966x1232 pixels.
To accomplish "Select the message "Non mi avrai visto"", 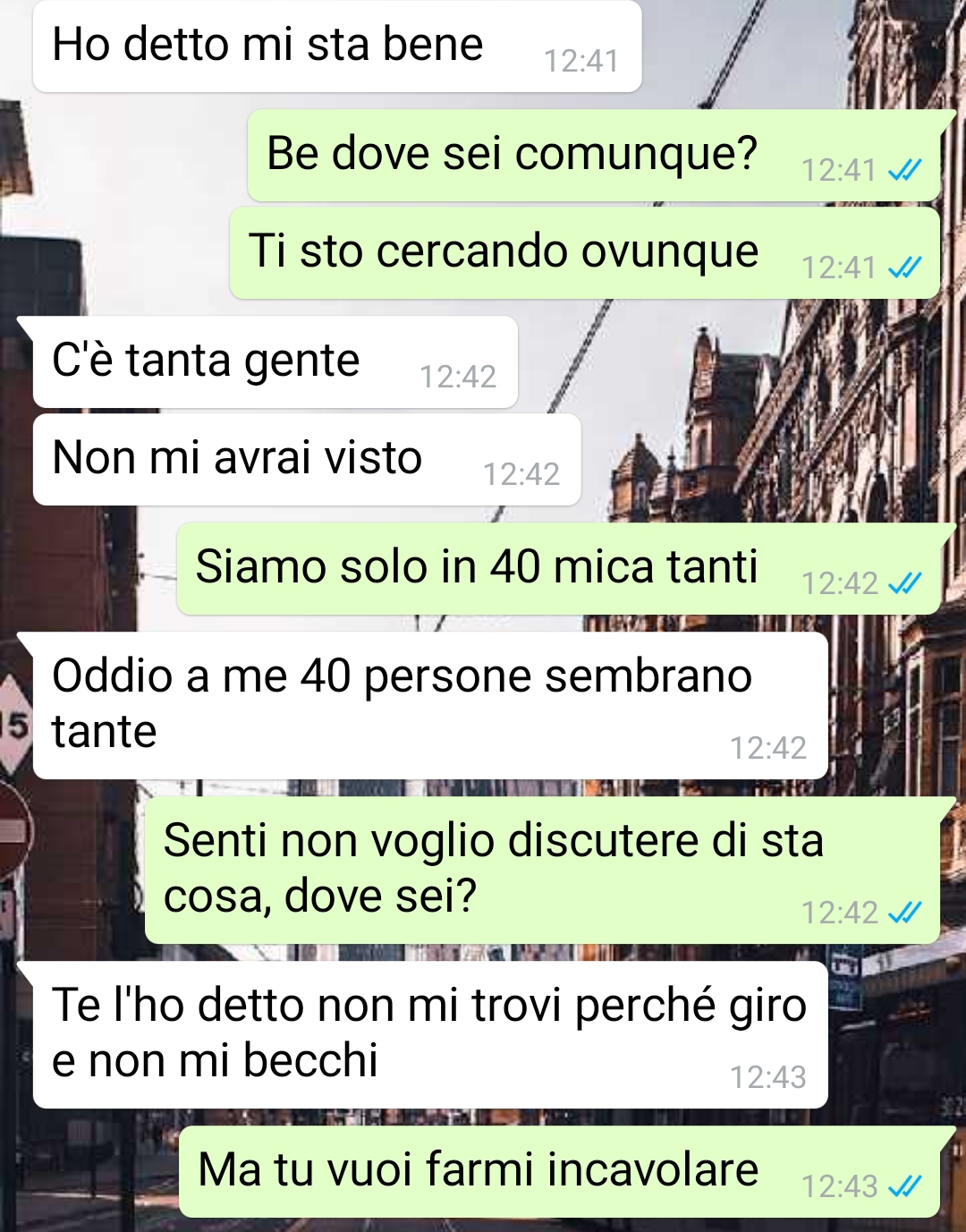I will coord(307,460).
